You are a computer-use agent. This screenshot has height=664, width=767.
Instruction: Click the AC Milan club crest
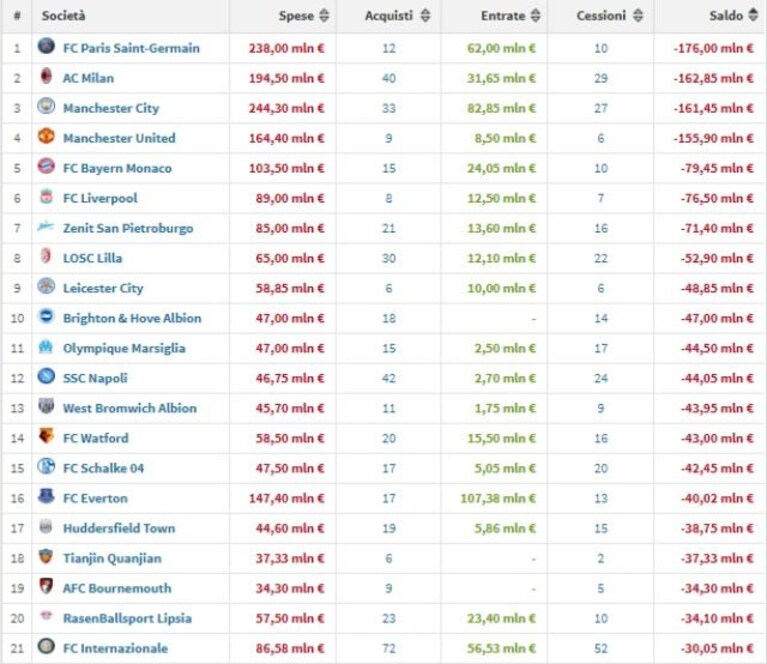46,76
